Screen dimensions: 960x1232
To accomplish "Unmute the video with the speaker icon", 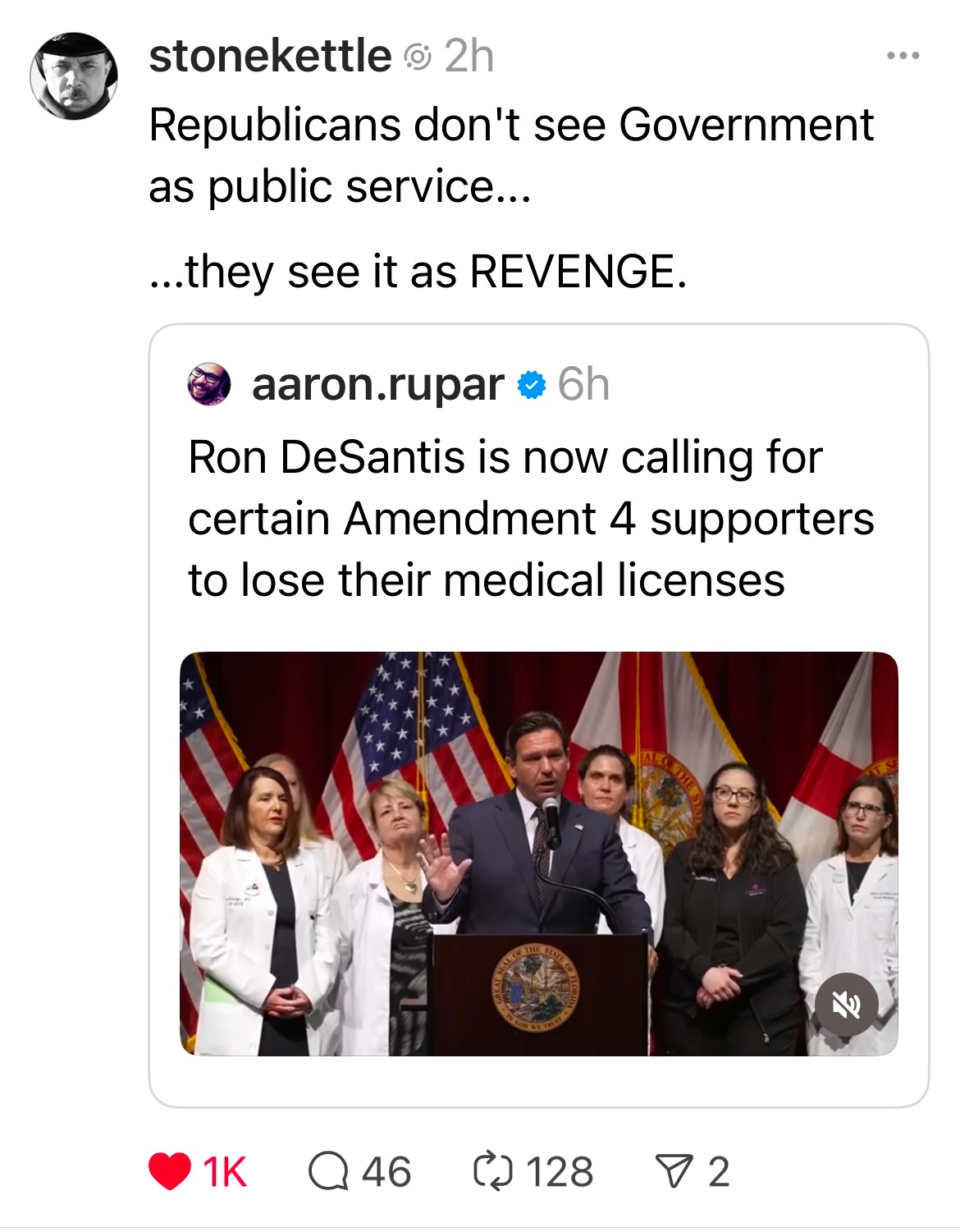I will [847, 1005].
